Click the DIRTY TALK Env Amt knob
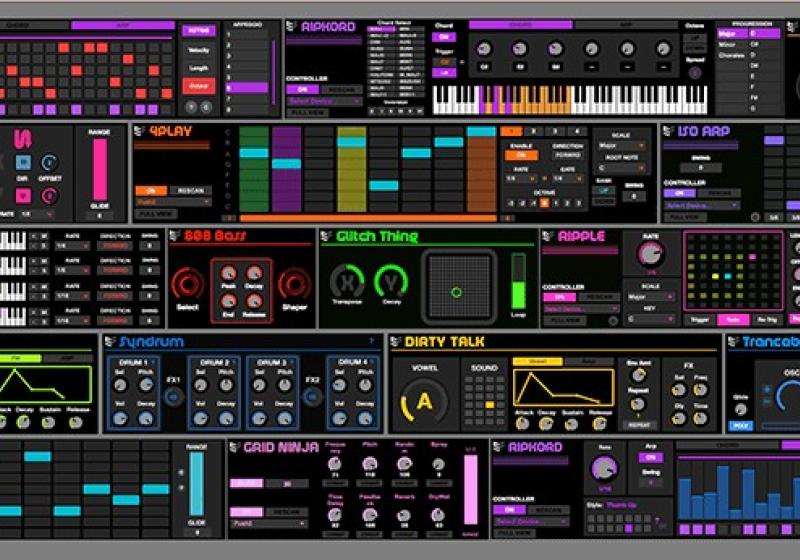800x560 pixels. click(638, 375)
